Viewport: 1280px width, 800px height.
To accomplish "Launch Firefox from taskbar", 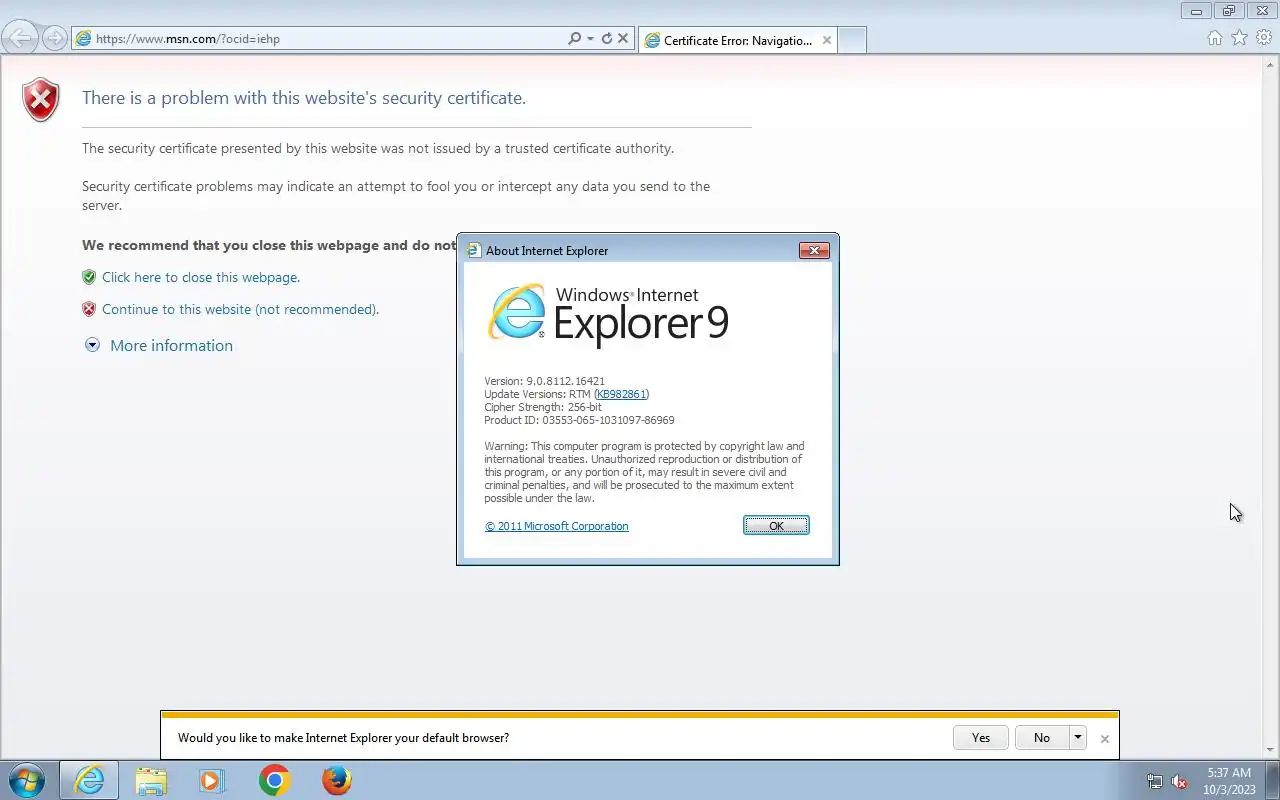I will [x=336, y=780].
